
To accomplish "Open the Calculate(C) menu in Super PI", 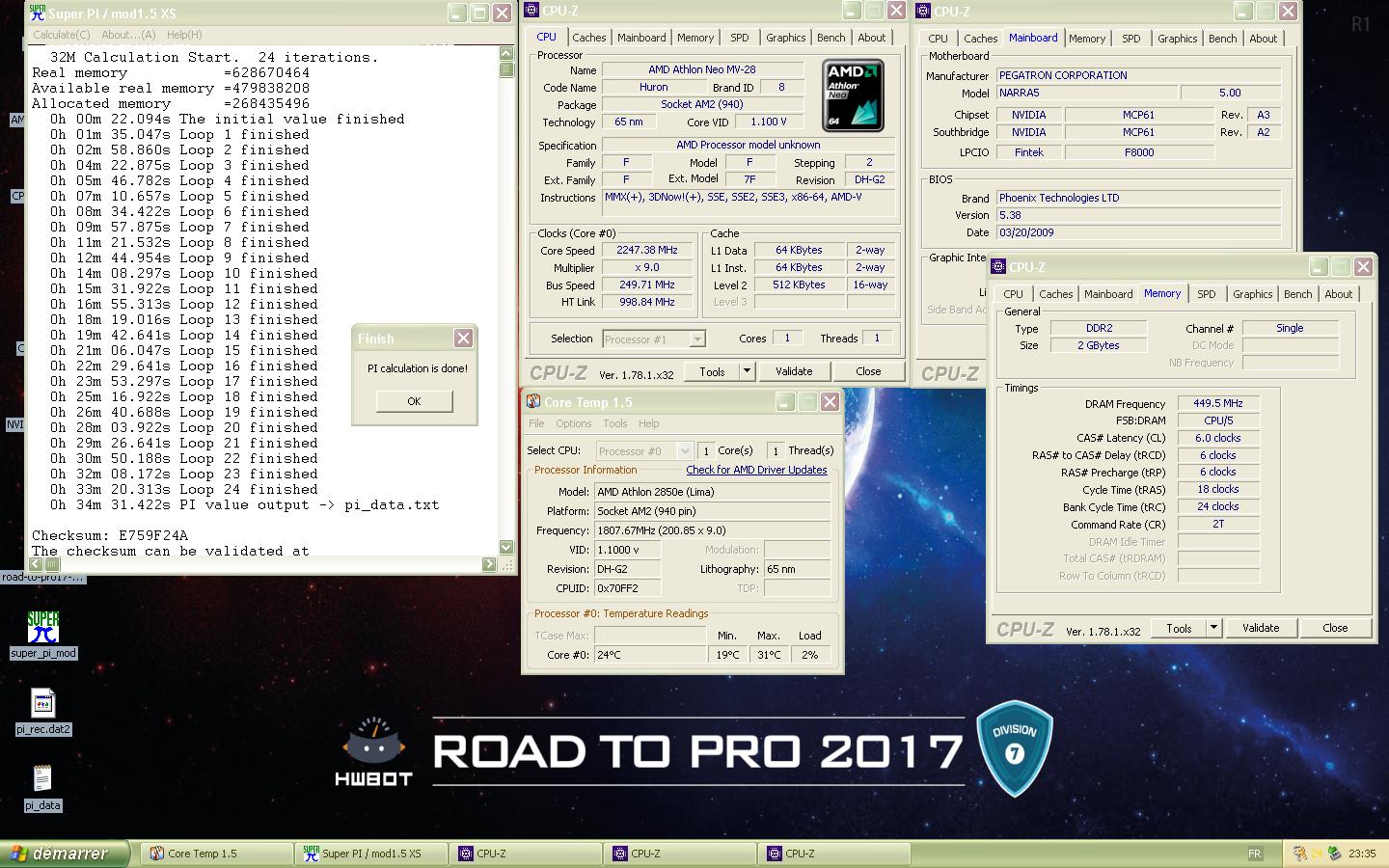I will [x=62, y=35].
